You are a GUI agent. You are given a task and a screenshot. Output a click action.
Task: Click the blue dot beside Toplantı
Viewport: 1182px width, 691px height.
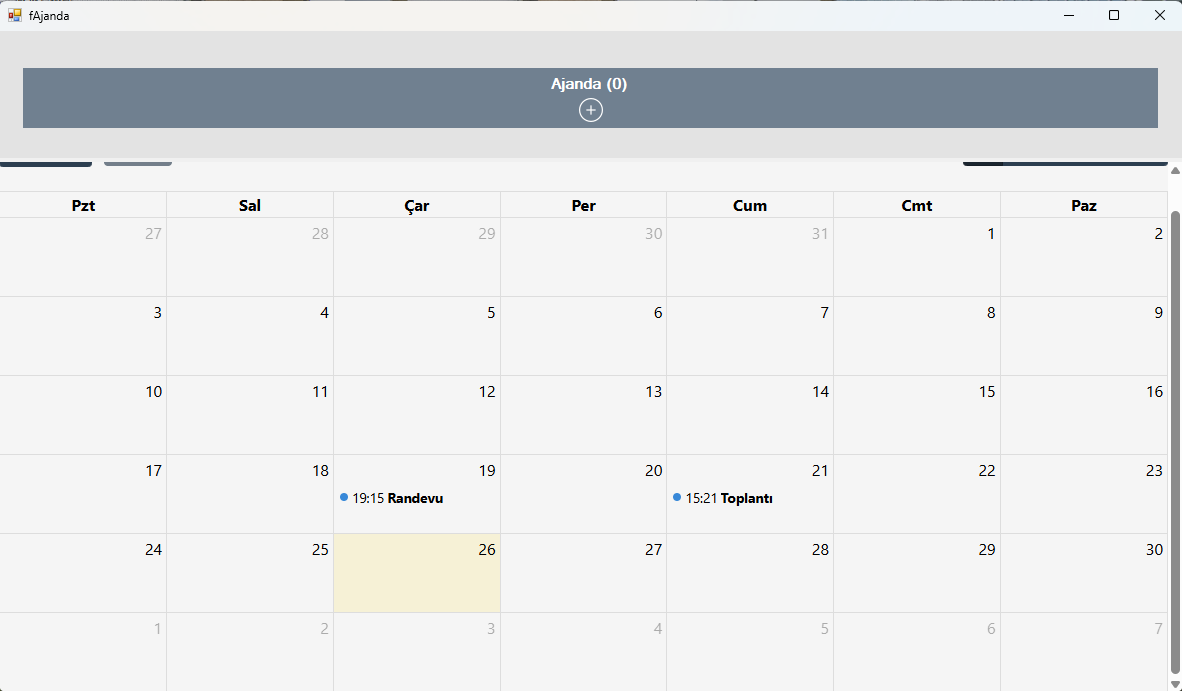[677, 497]
